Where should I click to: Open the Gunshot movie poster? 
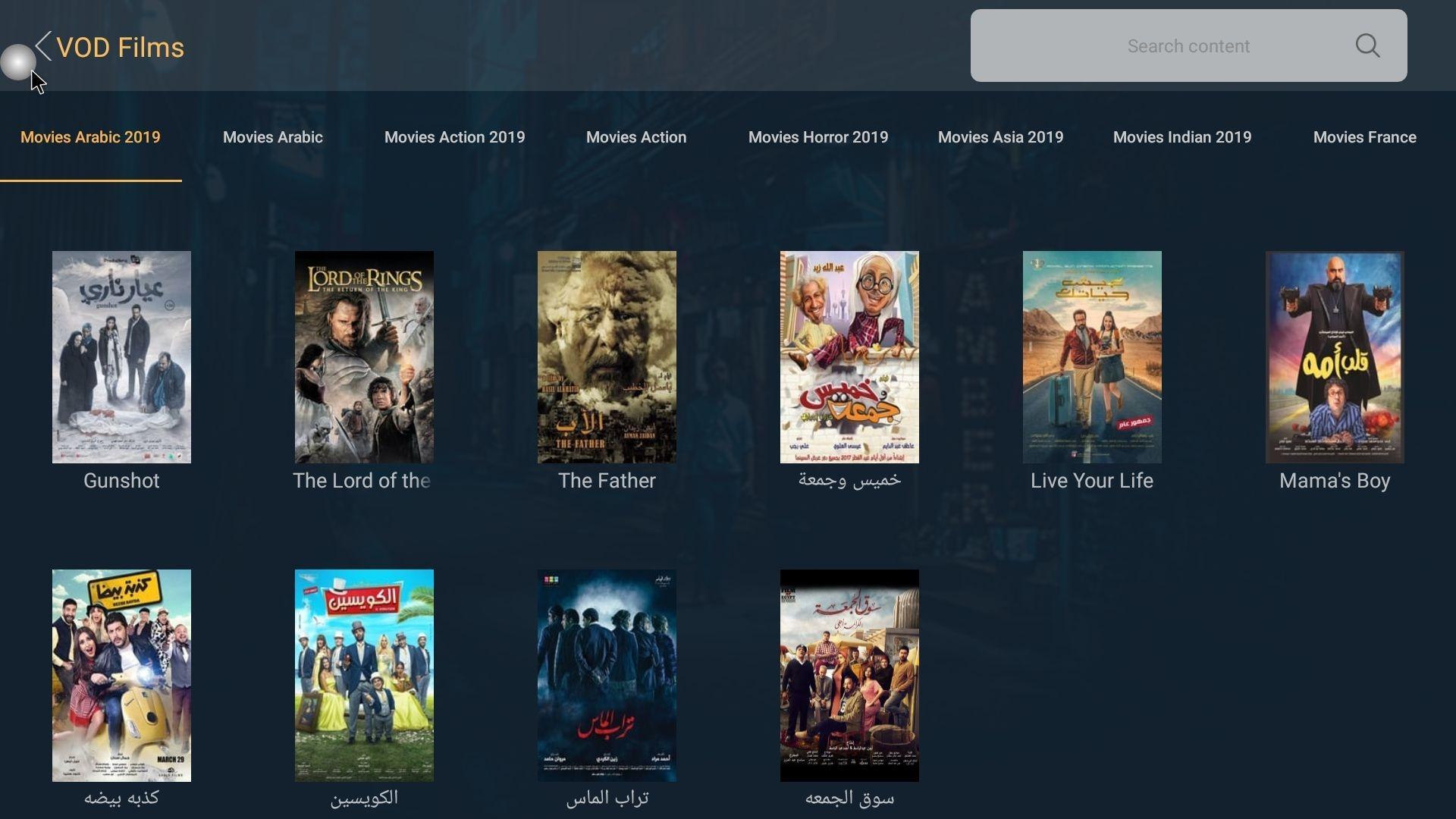[121, 357]
